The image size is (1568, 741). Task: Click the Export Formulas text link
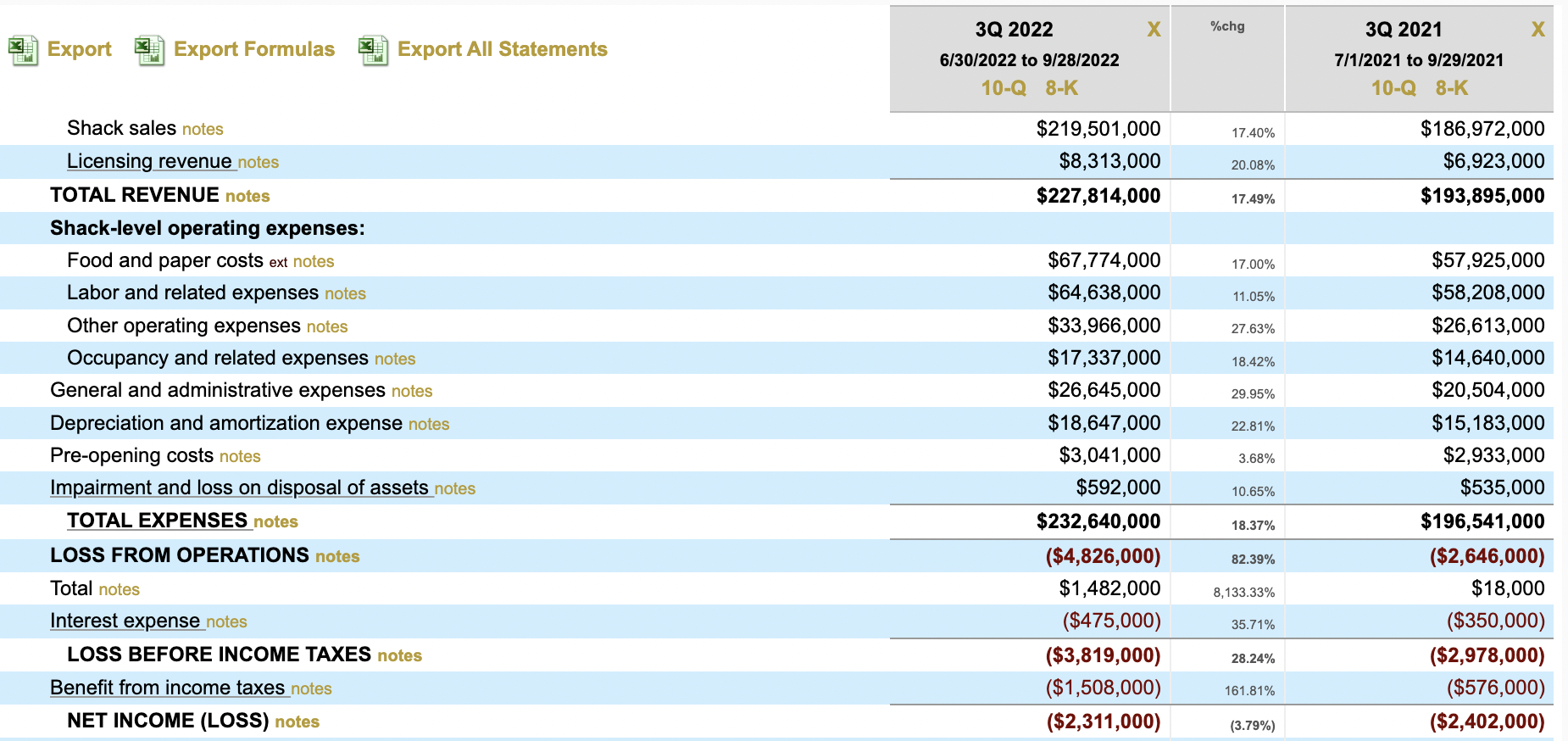tap(253, 49)
